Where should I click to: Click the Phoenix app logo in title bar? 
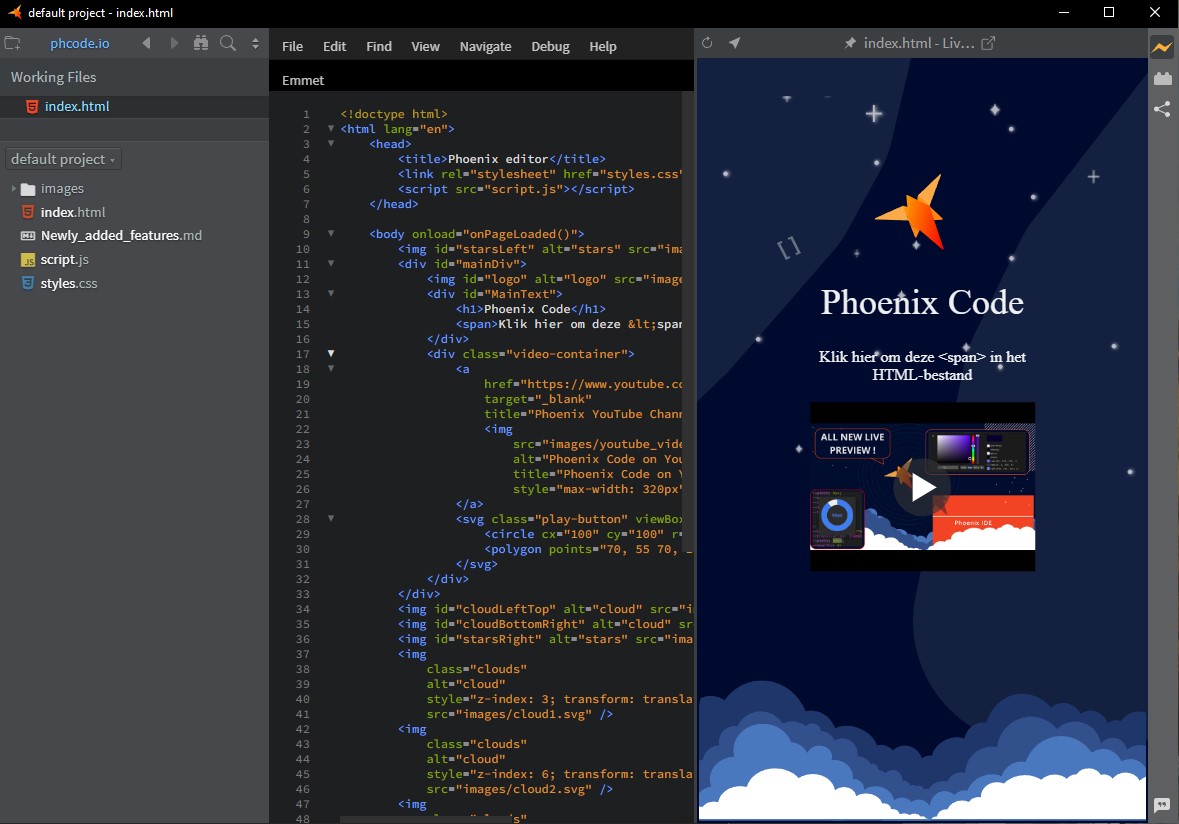click(14, 12)
